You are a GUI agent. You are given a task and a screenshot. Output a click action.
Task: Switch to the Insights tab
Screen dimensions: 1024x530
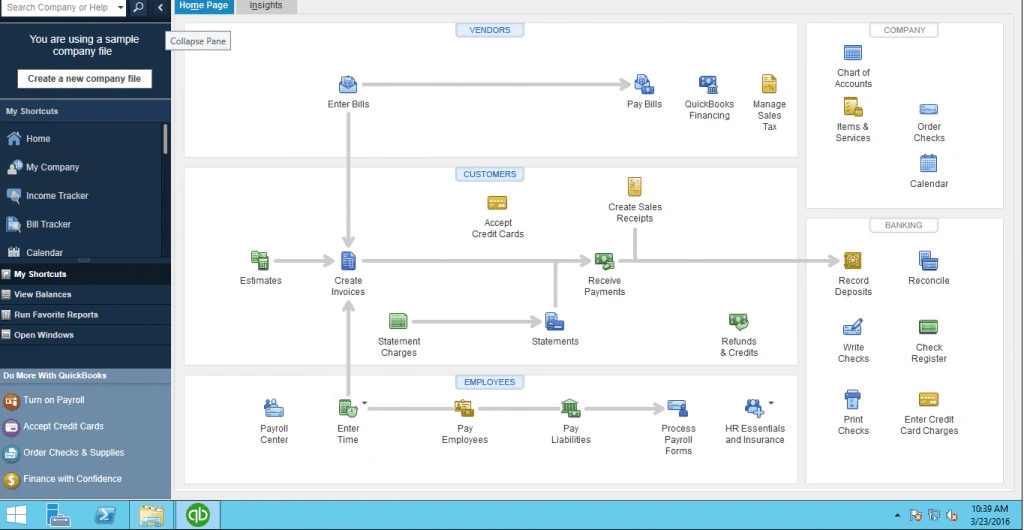coord(265,6)
